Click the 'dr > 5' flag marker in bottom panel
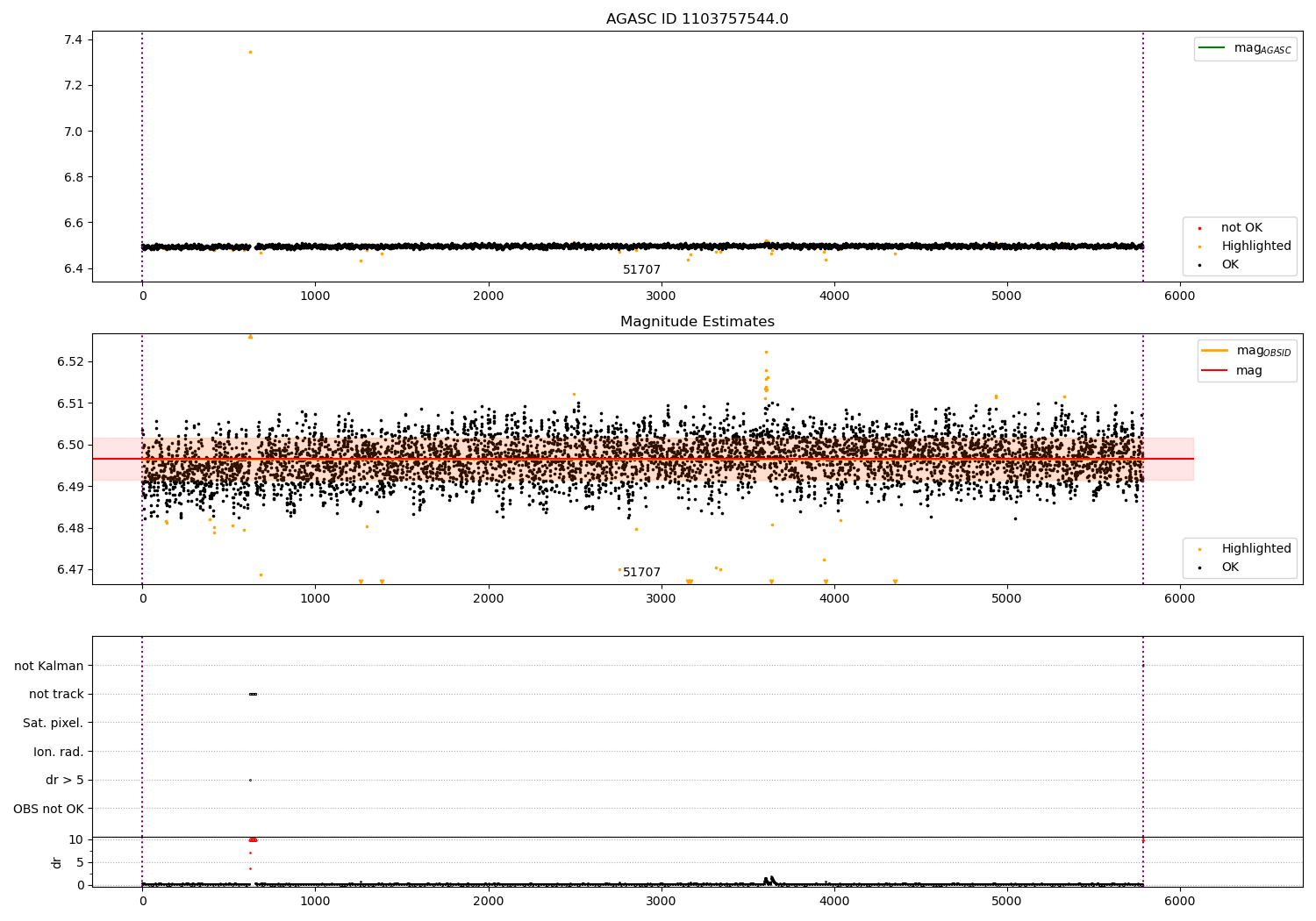Image resolution: width=1316 pixels, height=921 pixels. click(250, 780)
